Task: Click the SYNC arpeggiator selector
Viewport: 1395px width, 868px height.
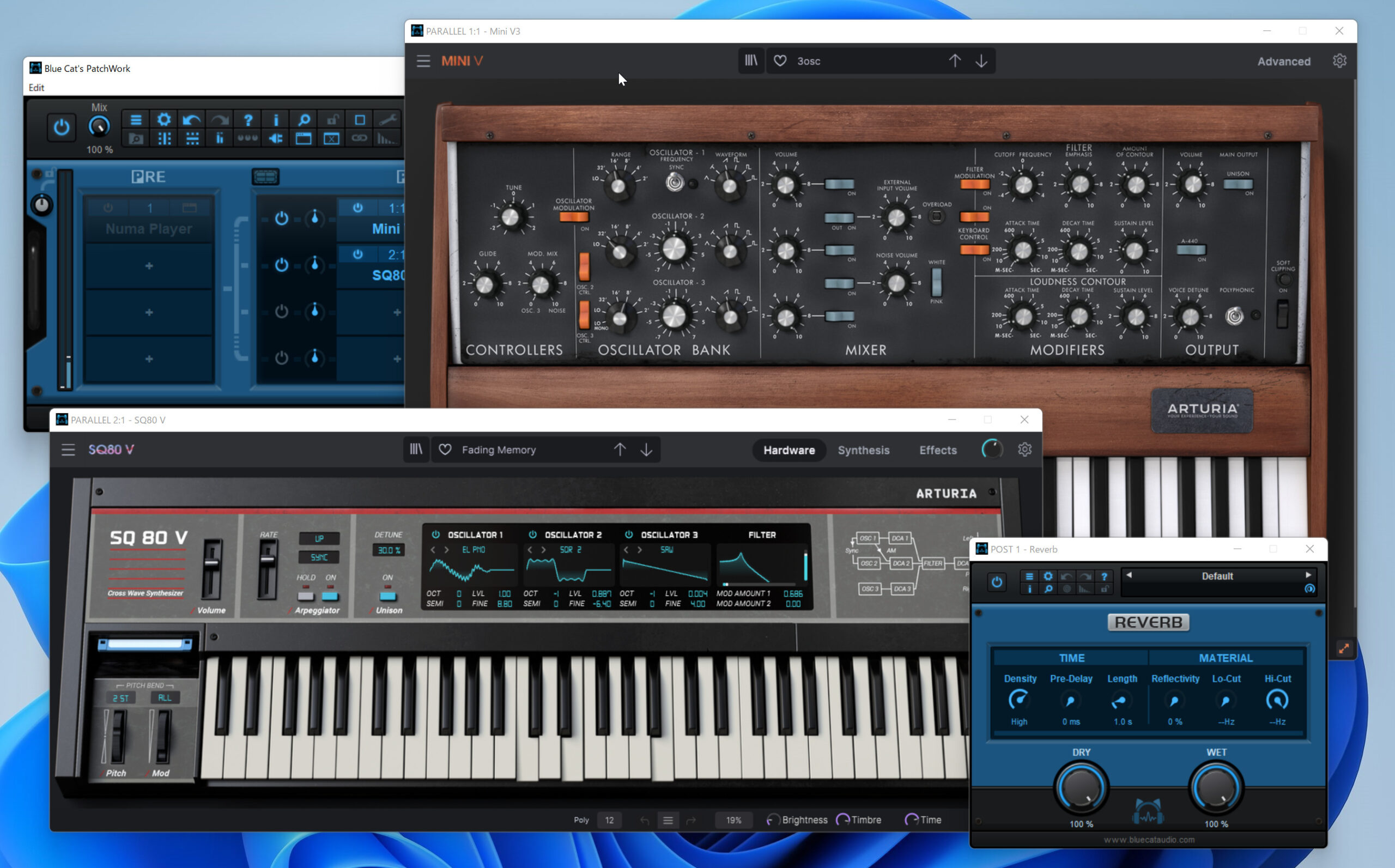Action: coord(319,557)
